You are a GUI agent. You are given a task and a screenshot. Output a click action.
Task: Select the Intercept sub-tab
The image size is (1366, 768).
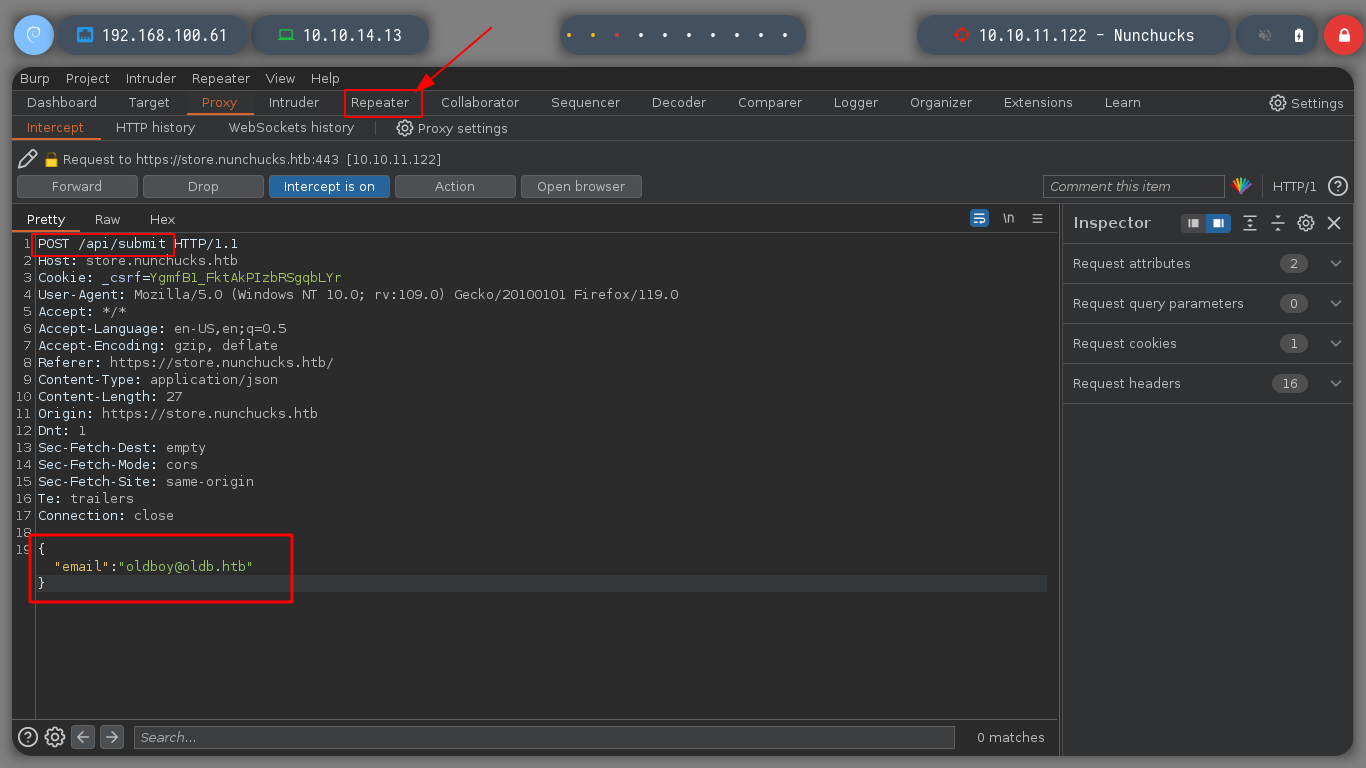tap(56, 128)
